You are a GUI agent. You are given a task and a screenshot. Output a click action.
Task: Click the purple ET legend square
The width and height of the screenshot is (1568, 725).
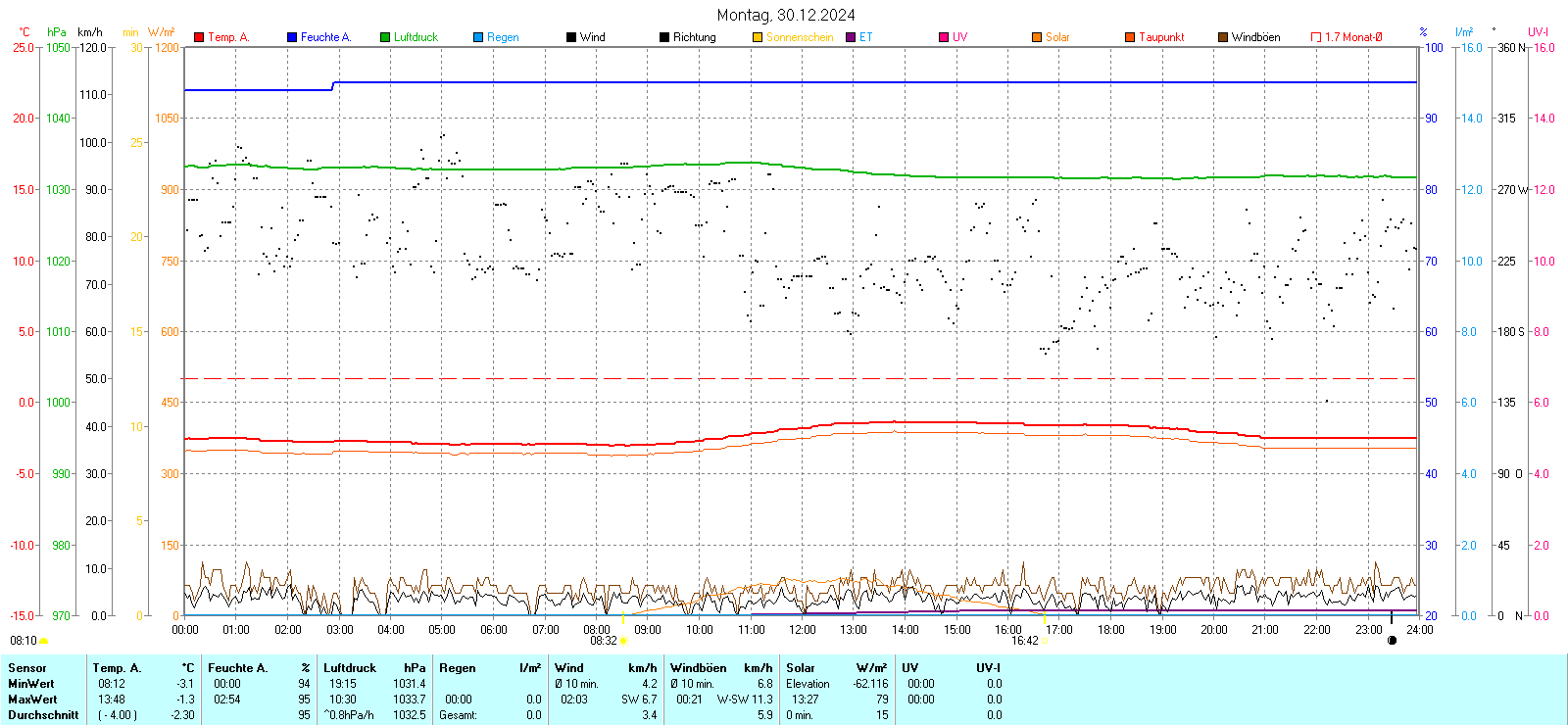(851, 37)
